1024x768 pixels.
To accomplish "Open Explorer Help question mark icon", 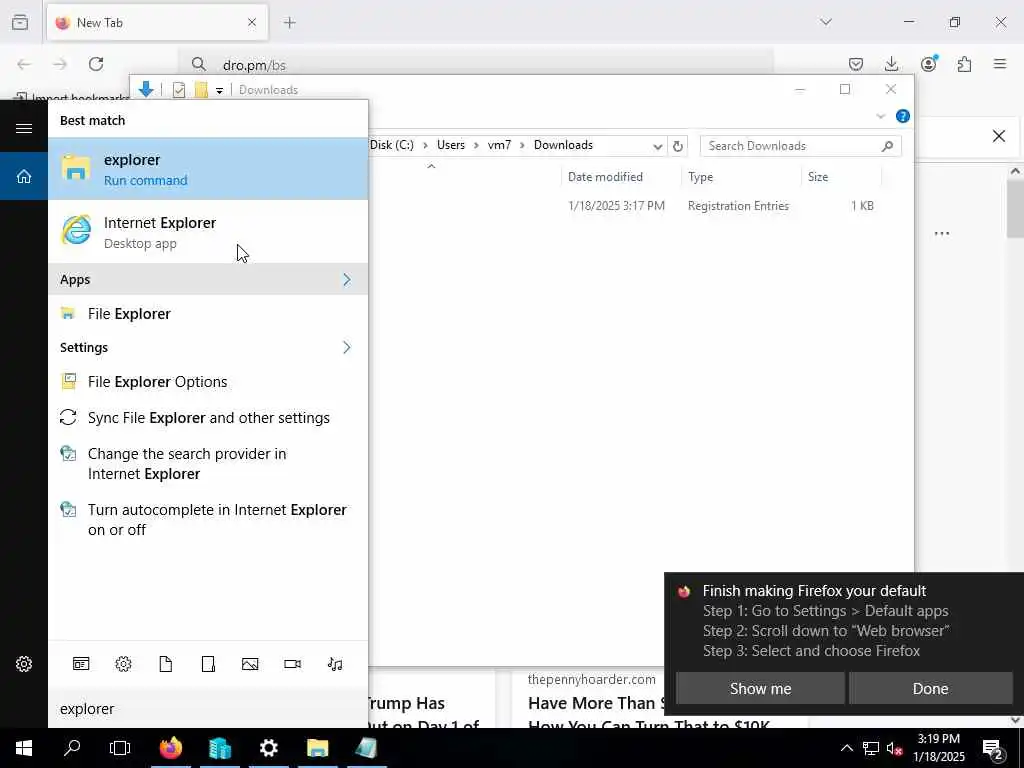I will point(903,116).
